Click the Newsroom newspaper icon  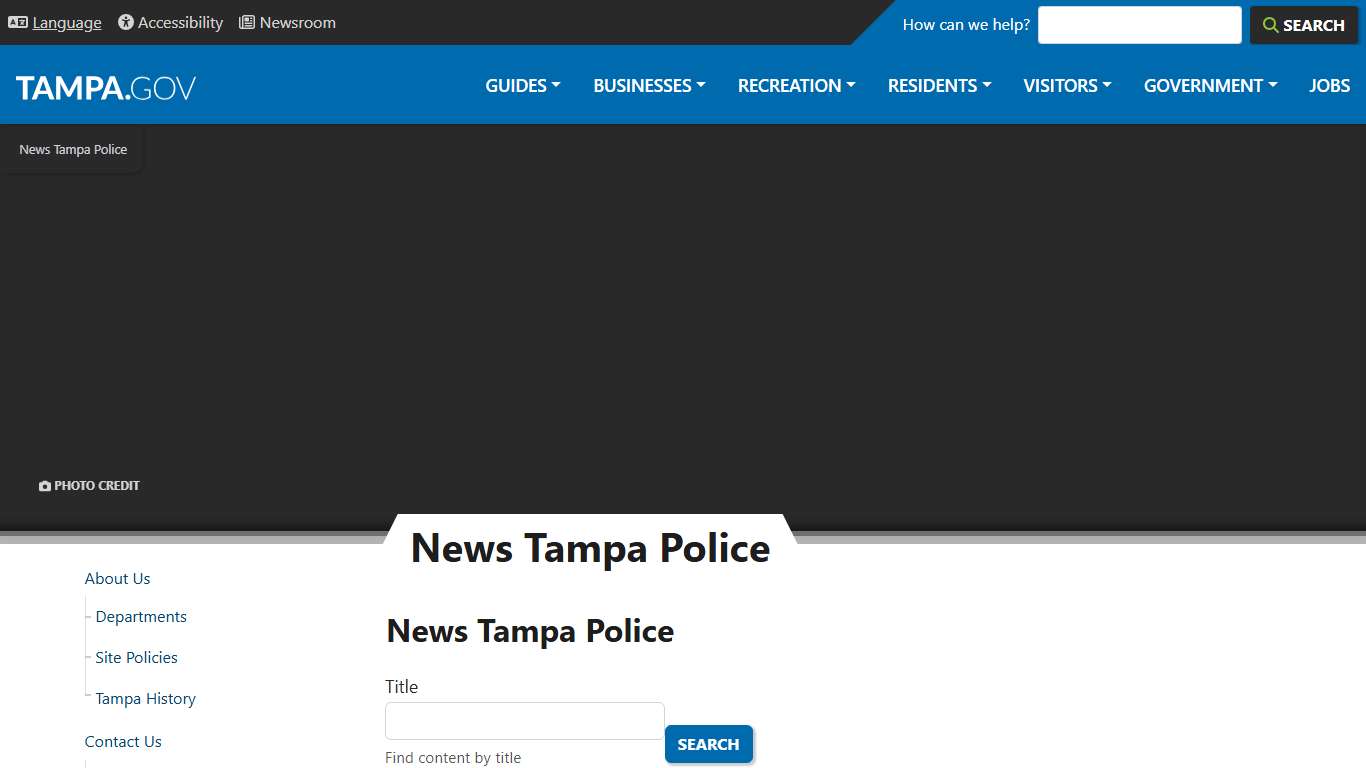[246, 22]
